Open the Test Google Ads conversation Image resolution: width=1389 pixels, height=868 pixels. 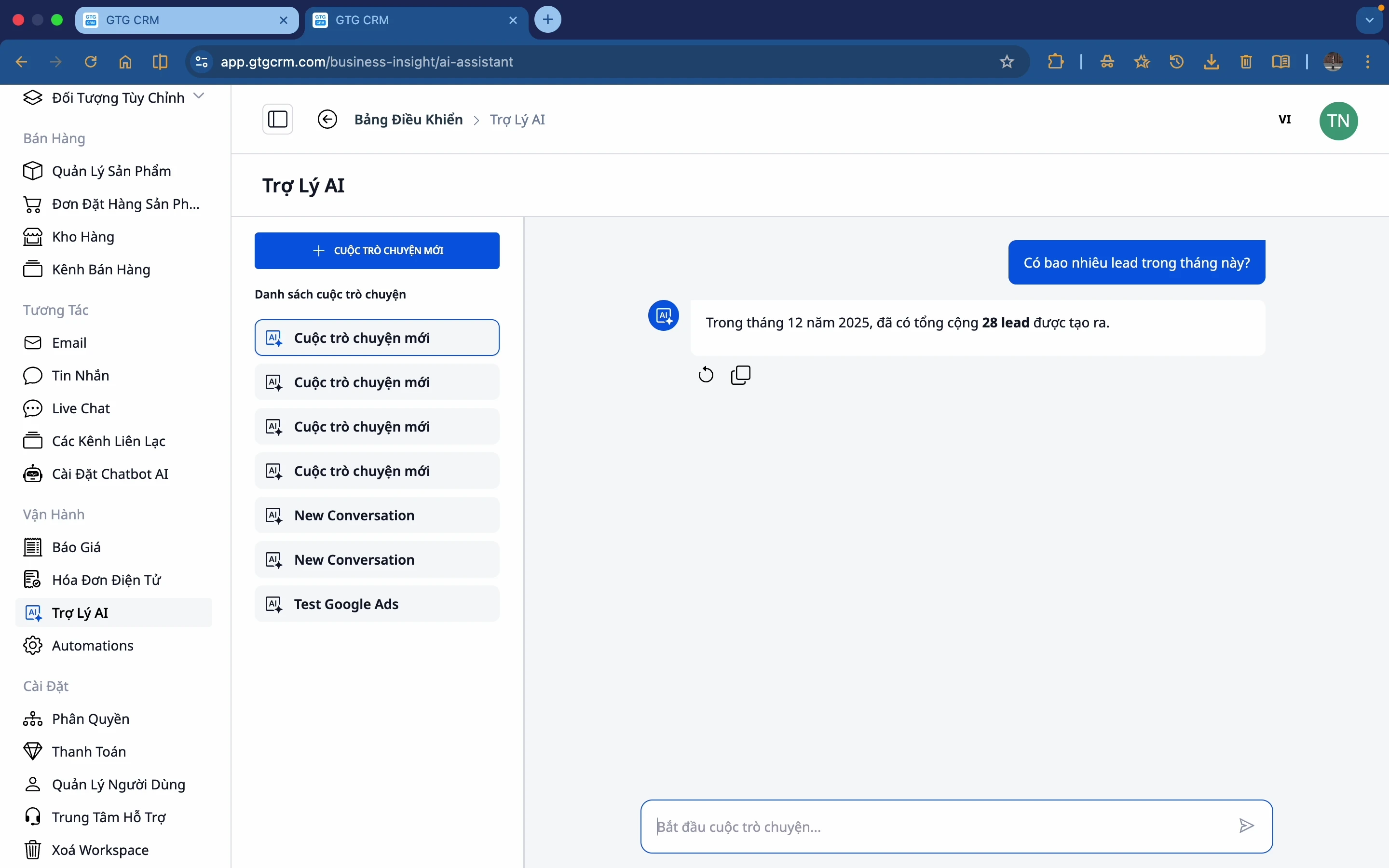pyautogui.click(x=377, y=604)
